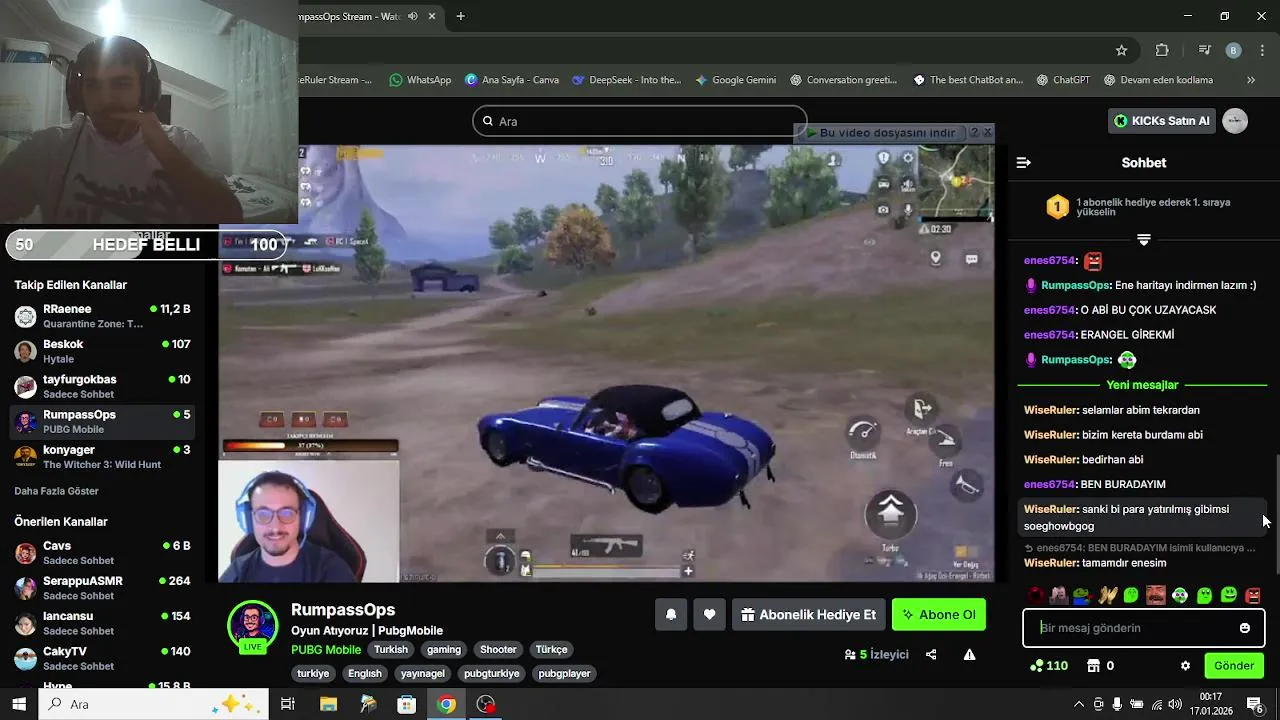Bookmark page with the star icon

pyautogui.click(x=1122, y=50)
